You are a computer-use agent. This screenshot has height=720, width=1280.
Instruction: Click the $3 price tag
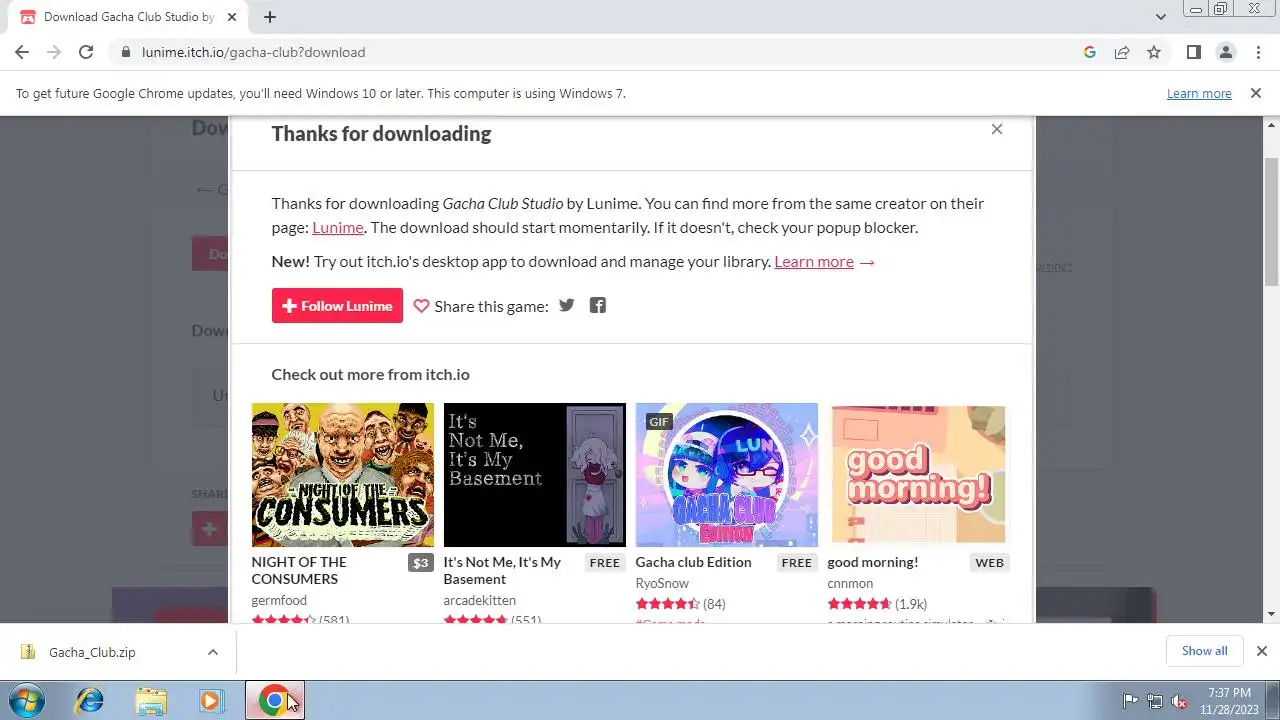[x=421, y=563]
